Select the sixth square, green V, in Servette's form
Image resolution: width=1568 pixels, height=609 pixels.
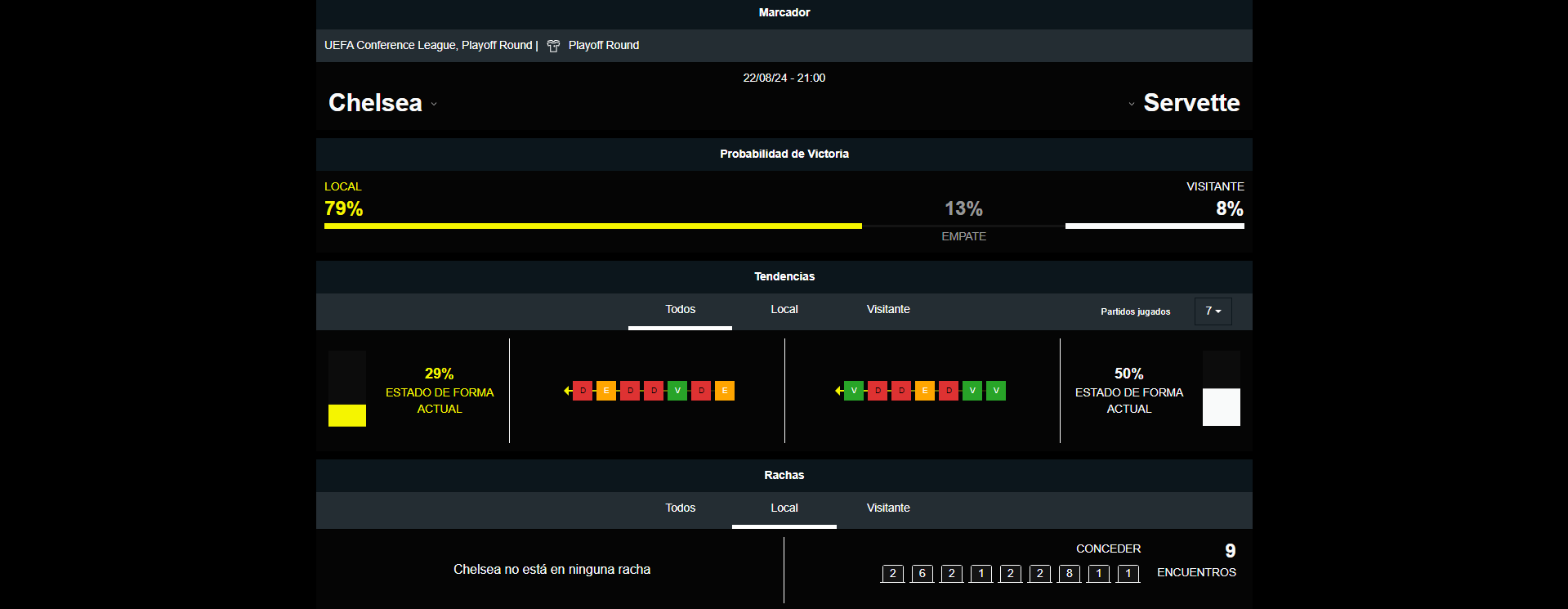pyautogui.click(x=972, y=391)
